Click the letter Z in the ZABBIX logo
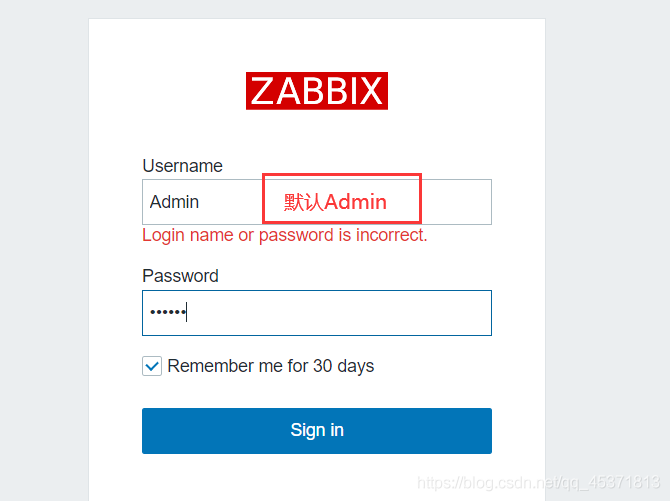The height and width of the screenshot is (501, 670). point(262,91)
